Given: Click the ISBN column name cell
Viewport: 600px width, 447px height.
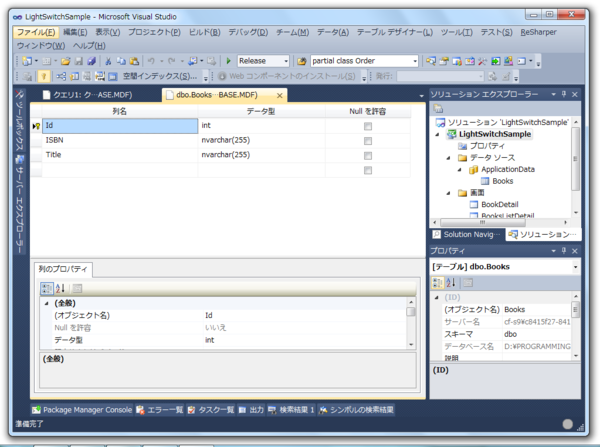Looking at the screenshot, I should pyautogui.click(x=120, y=140).
